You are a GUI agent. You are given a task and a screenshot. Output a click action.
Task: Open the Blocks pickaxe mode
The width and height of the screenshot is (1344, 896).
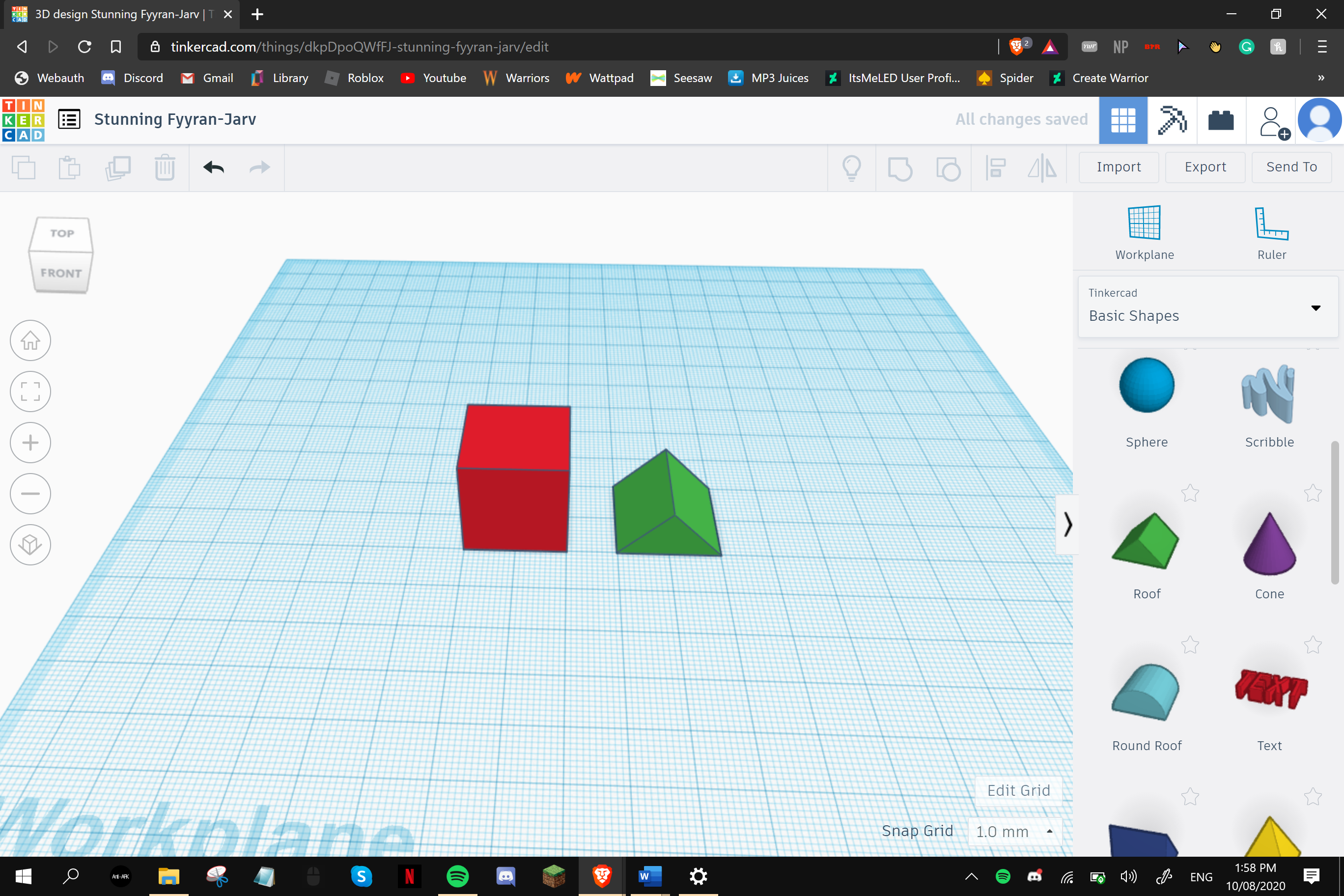point(1172,120)
